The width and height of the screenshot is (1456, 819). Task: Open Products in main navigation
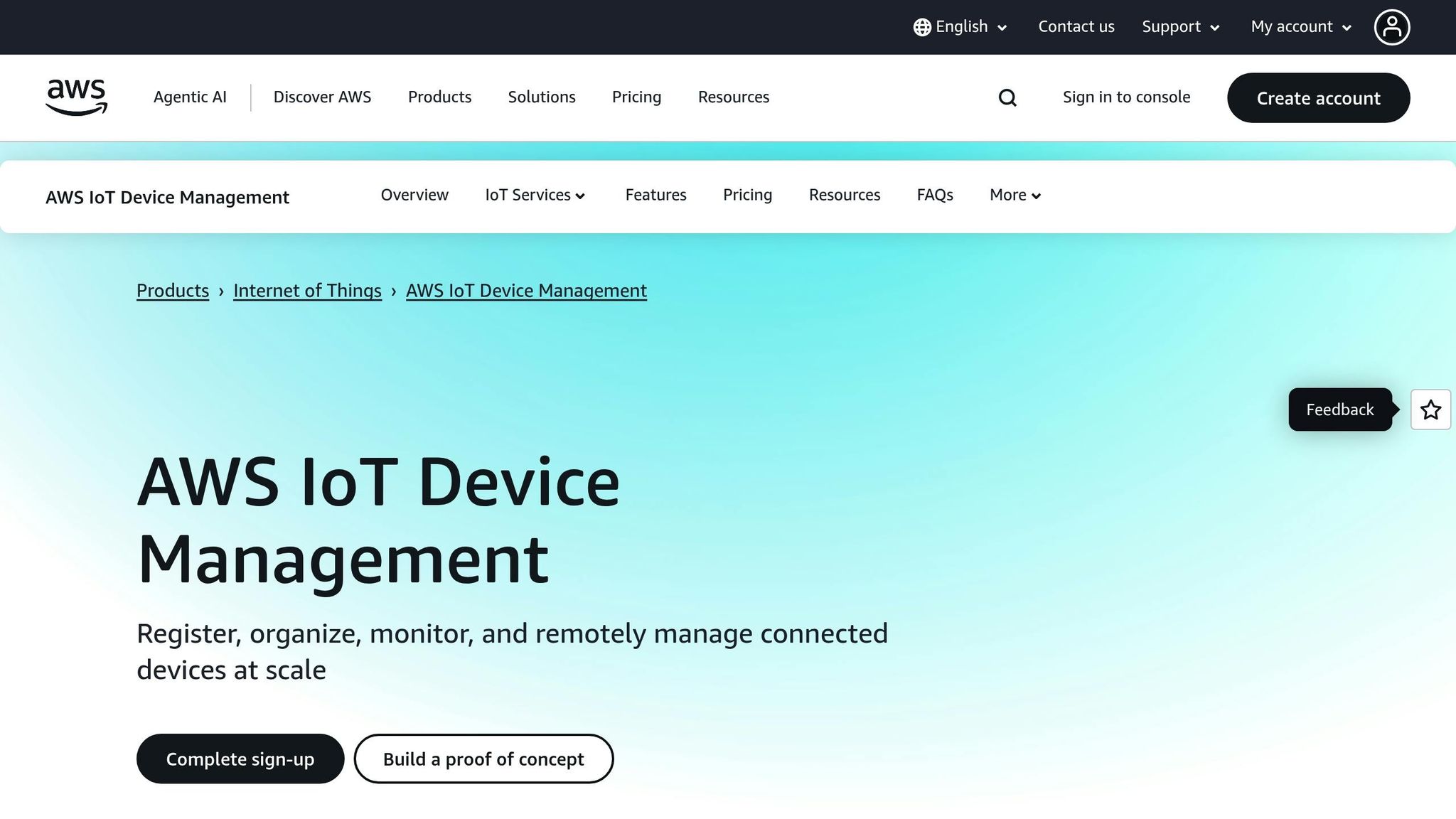pyautogui.click(x=439, y=97)
